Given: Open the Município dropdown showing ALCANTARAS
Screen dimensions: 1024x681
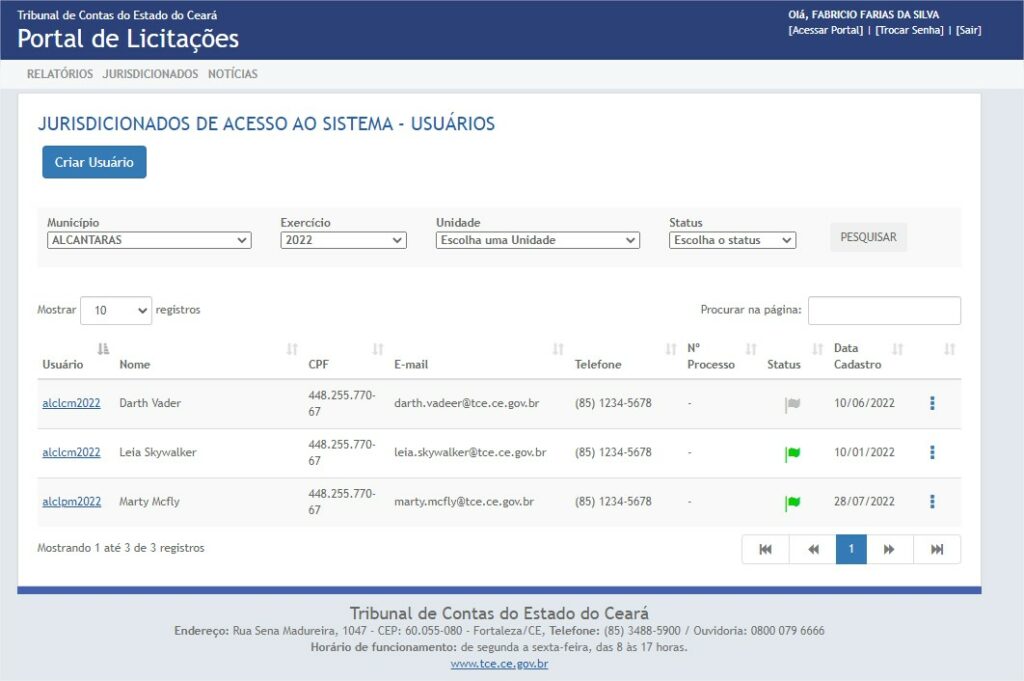Looking at the screenshot, I should coord(149,240).
